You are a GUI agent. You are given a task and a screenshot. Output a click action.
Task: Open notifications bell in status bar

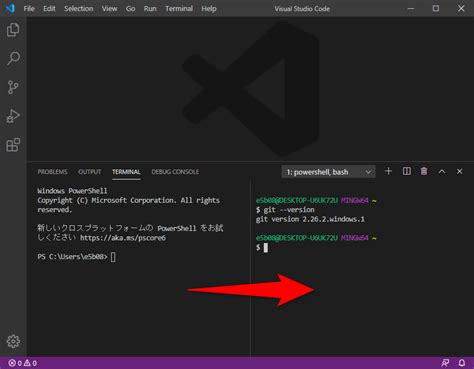point(462,363)
